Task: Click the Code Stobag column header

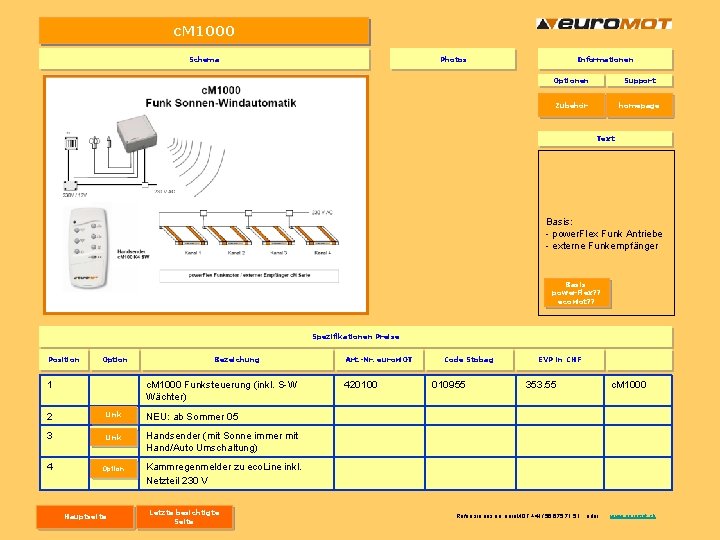Action: tap(469, 360)
